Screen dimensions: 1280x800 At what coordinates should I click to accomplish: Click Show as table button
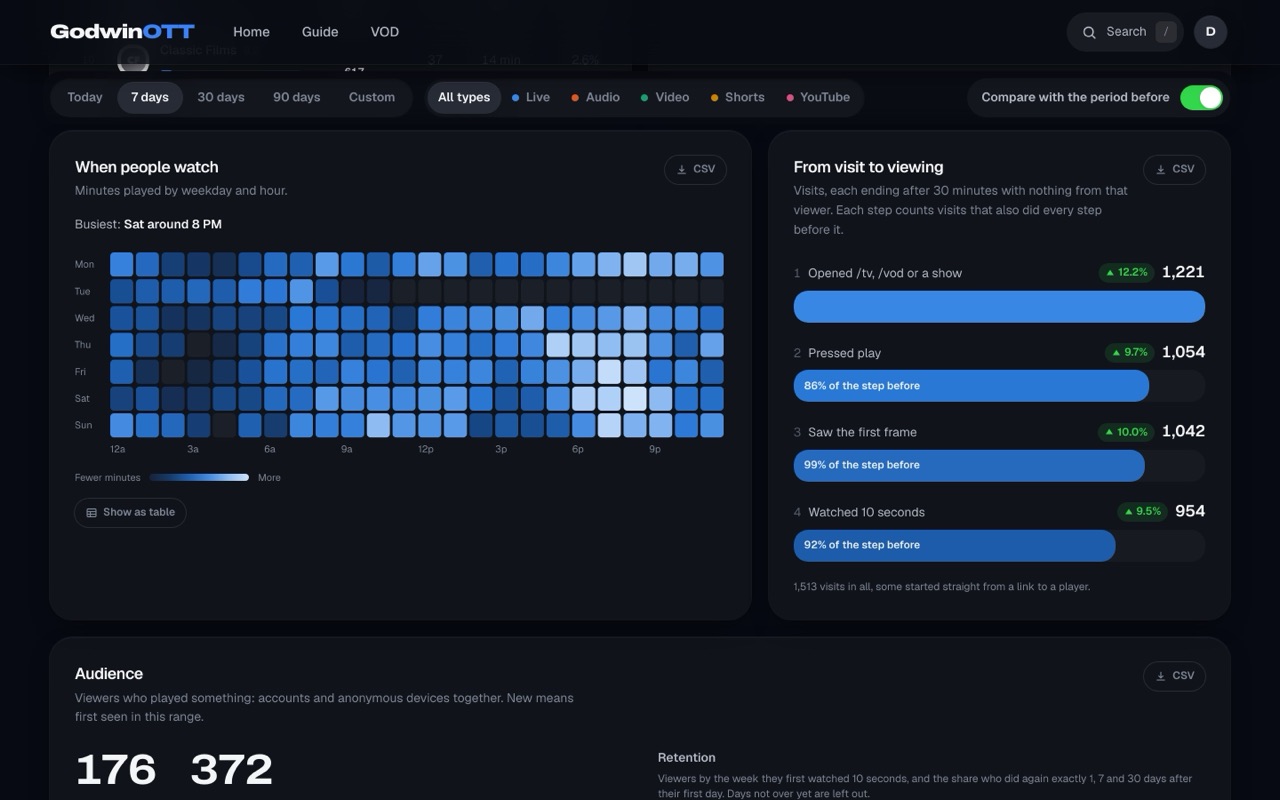click(130, 513)
